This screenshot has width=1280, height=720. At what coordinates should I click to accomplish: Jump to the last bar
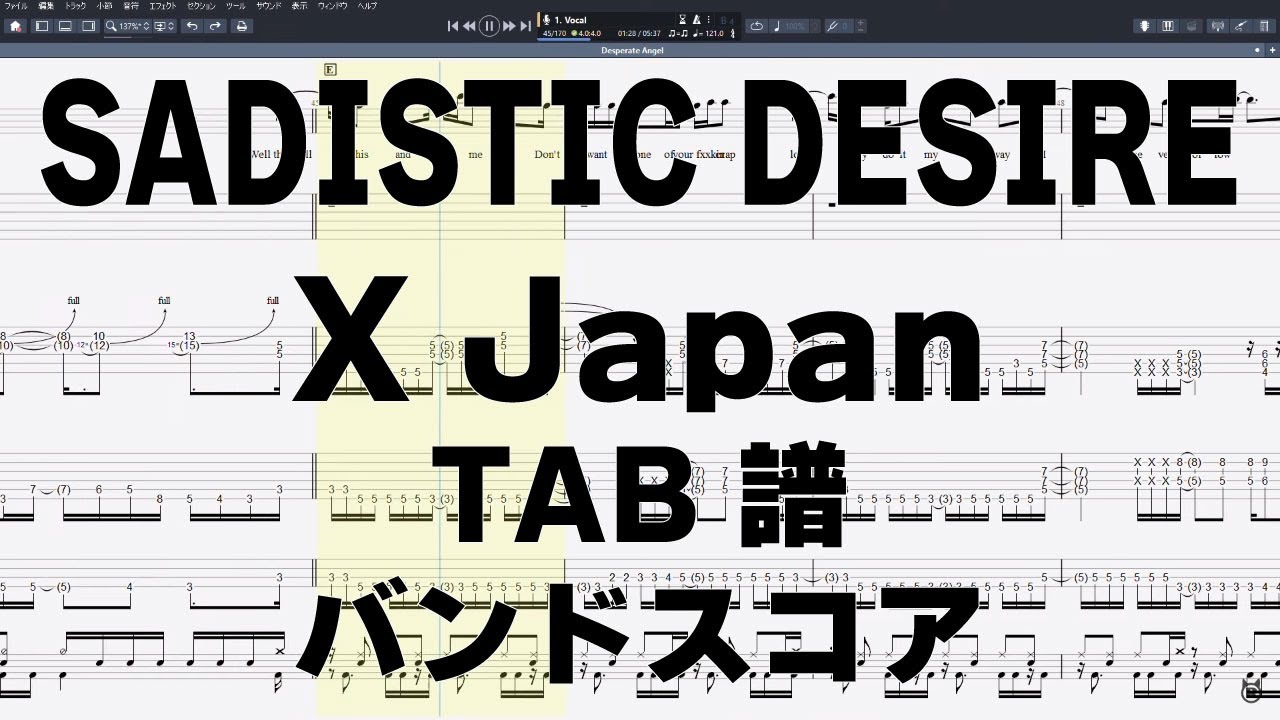[525, 26]
